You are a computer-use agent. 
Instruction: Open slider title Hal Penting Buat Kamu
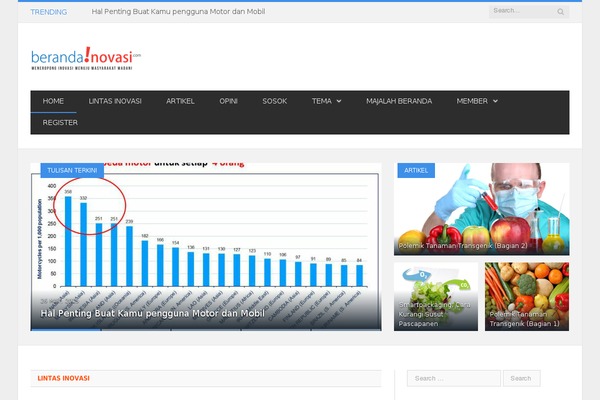(153, 313)
